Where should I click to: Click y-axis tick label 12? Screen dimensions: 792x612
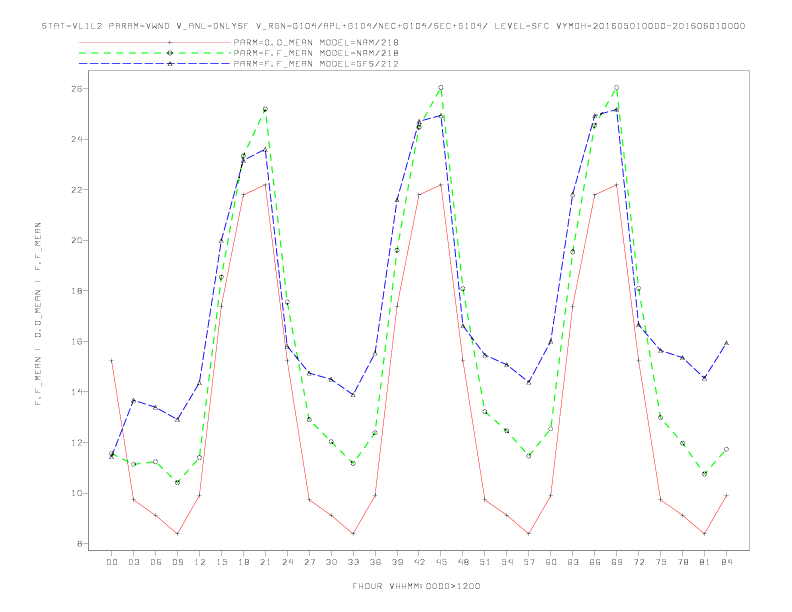(x=77, y=443)
